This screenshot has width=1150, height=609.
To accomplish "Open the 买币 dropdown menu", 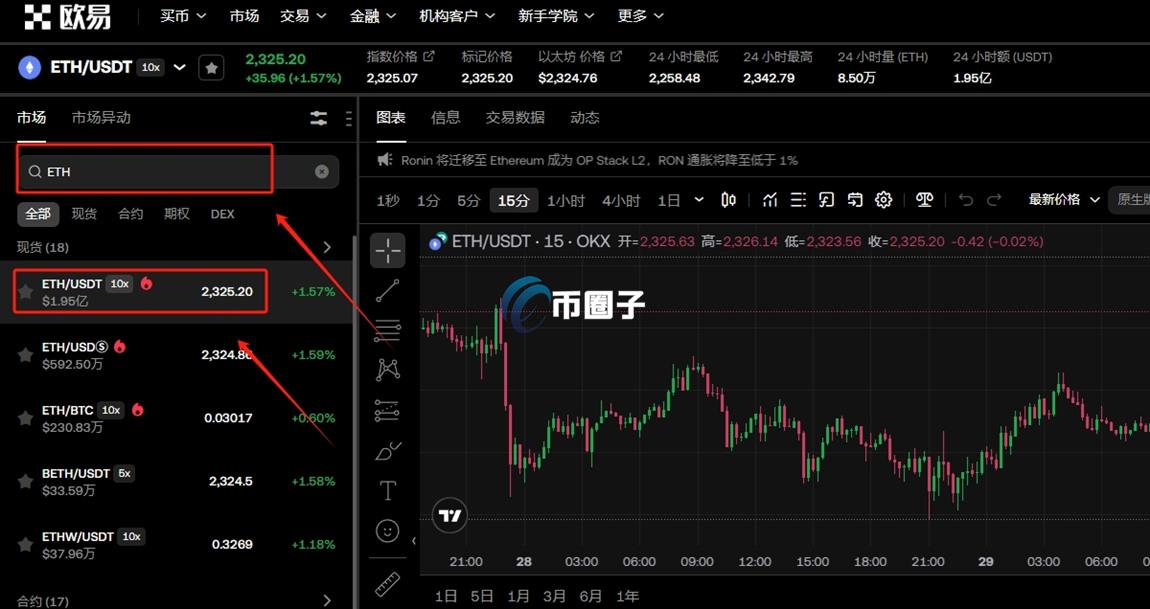I will [x=183, y=15].
